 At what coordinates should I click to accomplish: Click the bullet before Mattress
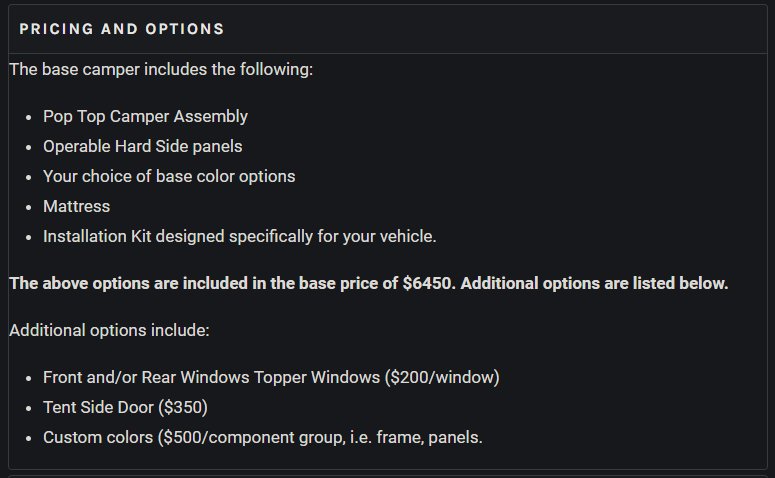point(29,208)
